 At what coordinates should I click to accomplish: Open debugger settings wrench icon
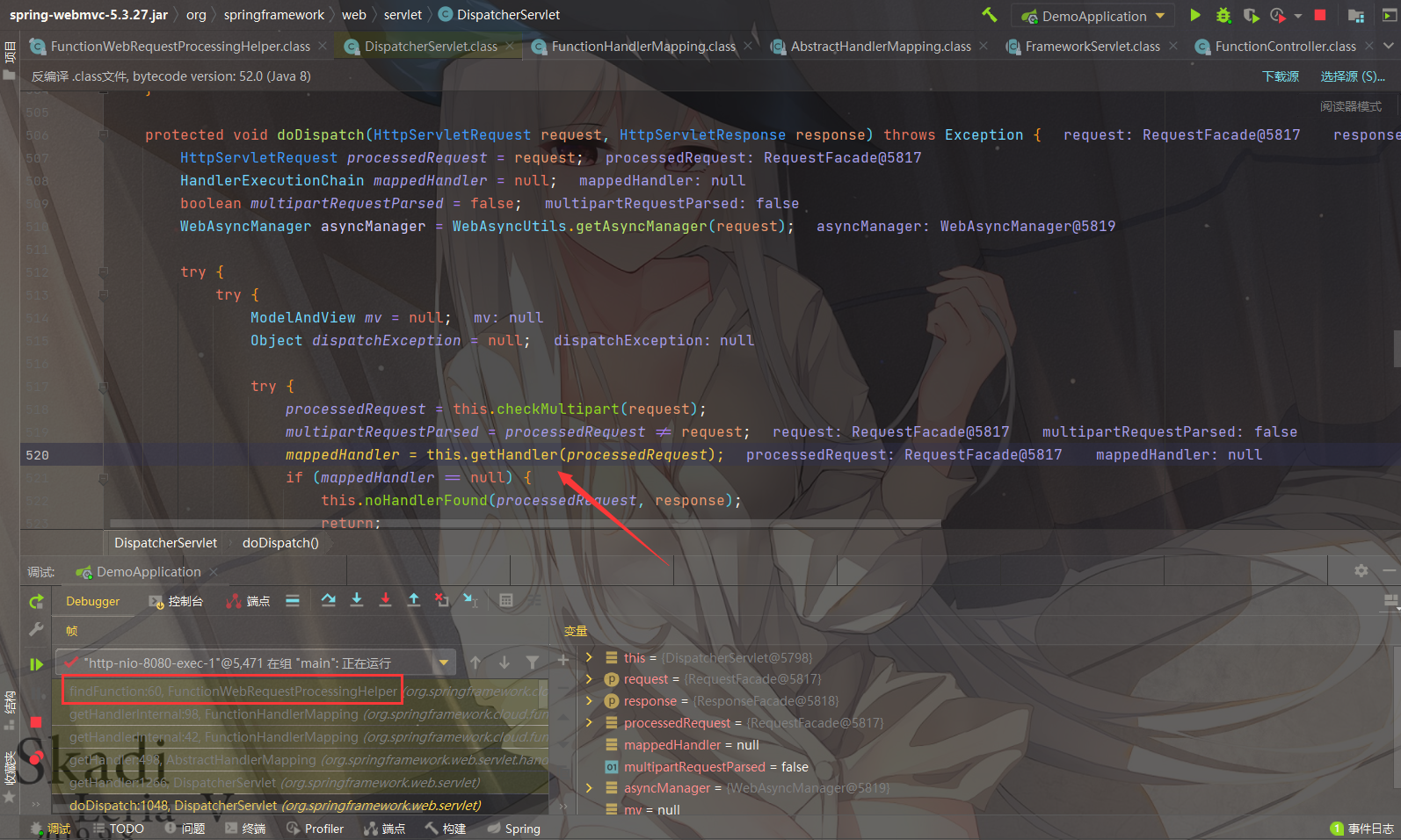(36, 629)
